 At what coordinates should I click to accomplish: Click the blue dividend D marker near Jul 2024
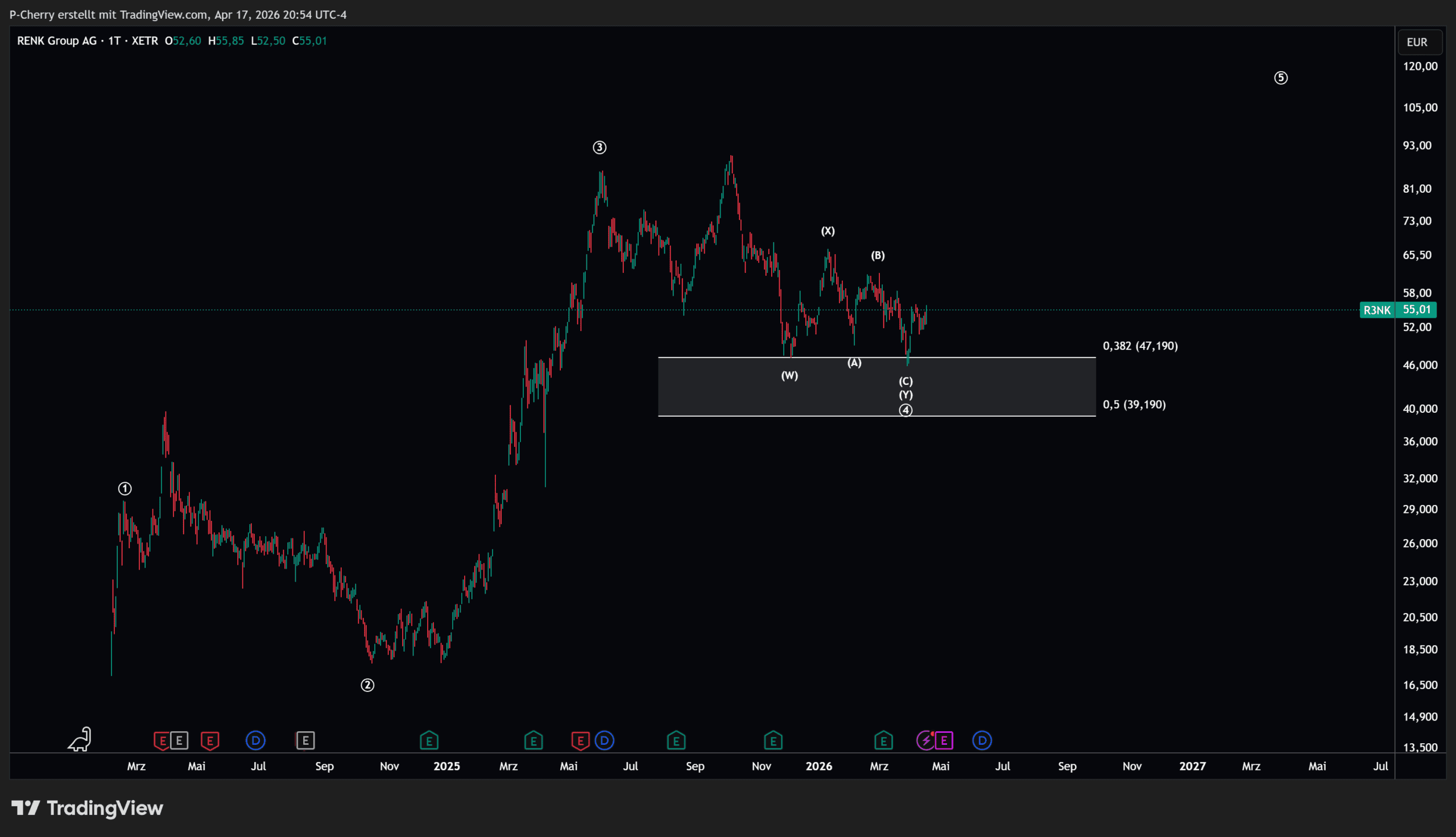pyautogui.click(x=255, y=740)
